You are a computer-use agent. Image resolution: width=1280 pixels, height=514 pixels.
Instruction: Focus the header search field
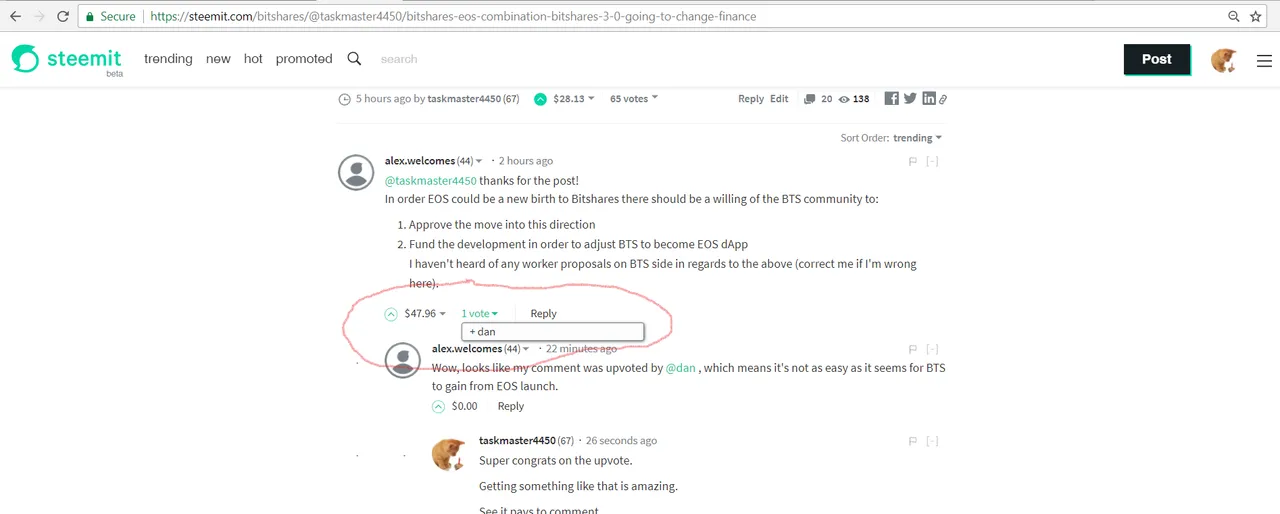(440, 60)
